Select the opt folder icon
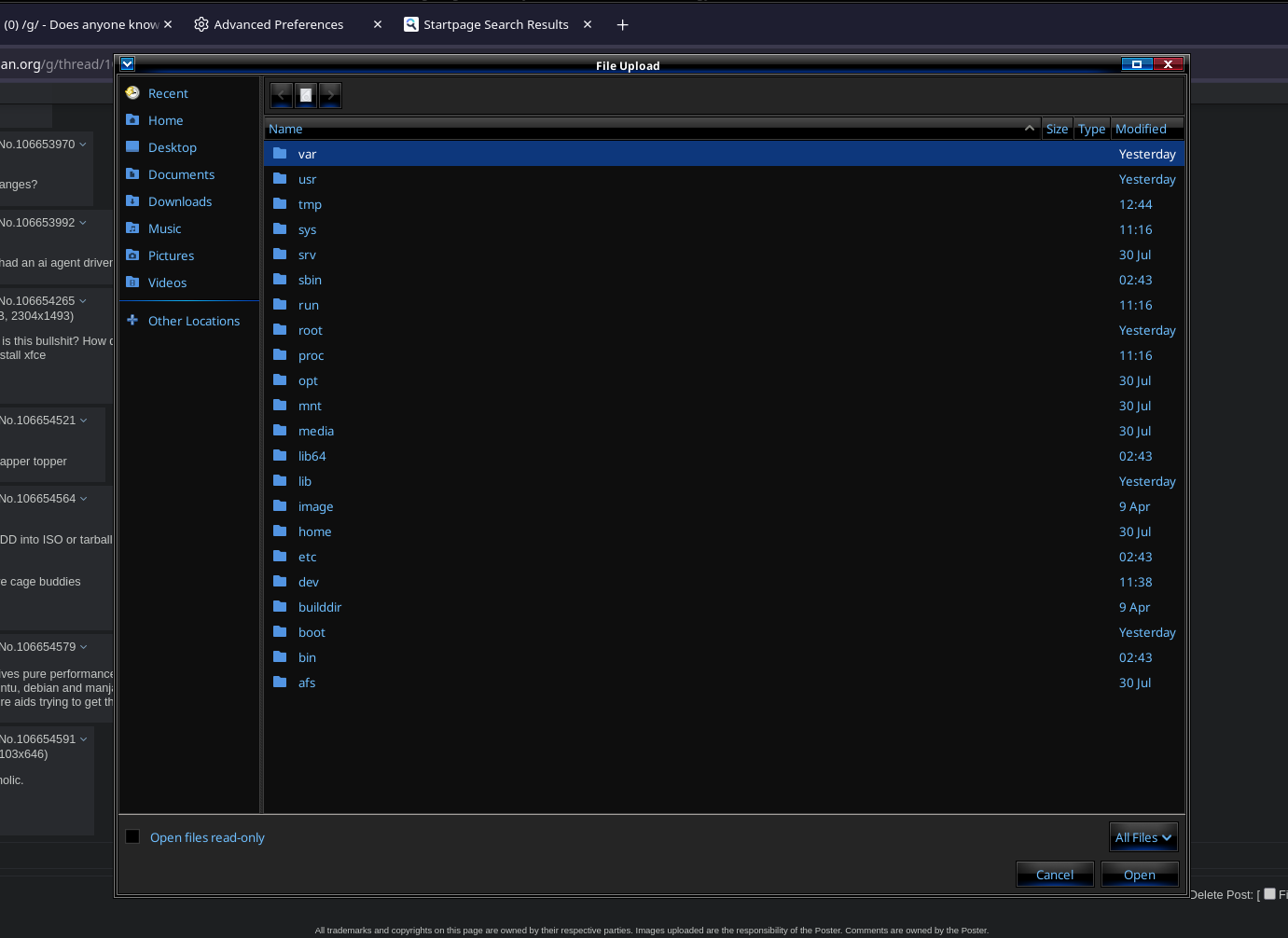1288x938 pixels. coord(280,380)
